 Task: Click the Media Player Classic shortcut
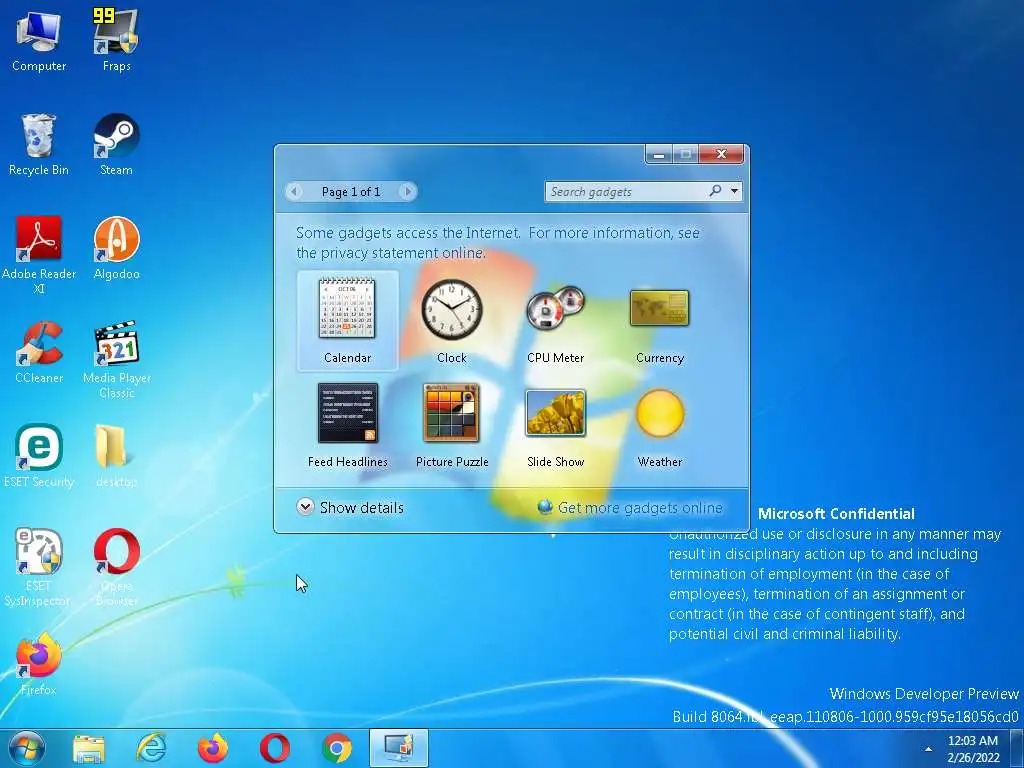click(x=116, y=359)
